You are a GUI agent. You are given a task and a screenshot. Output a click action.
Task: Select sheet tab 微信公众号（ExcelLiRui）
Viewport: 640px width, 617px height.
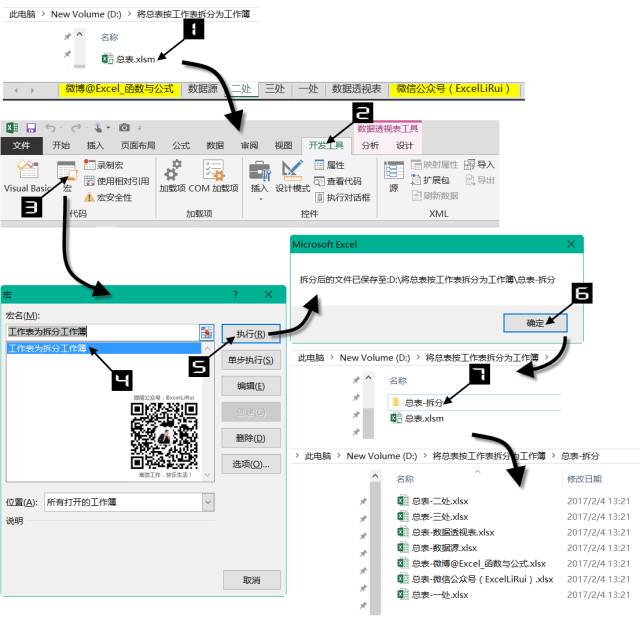454,89
